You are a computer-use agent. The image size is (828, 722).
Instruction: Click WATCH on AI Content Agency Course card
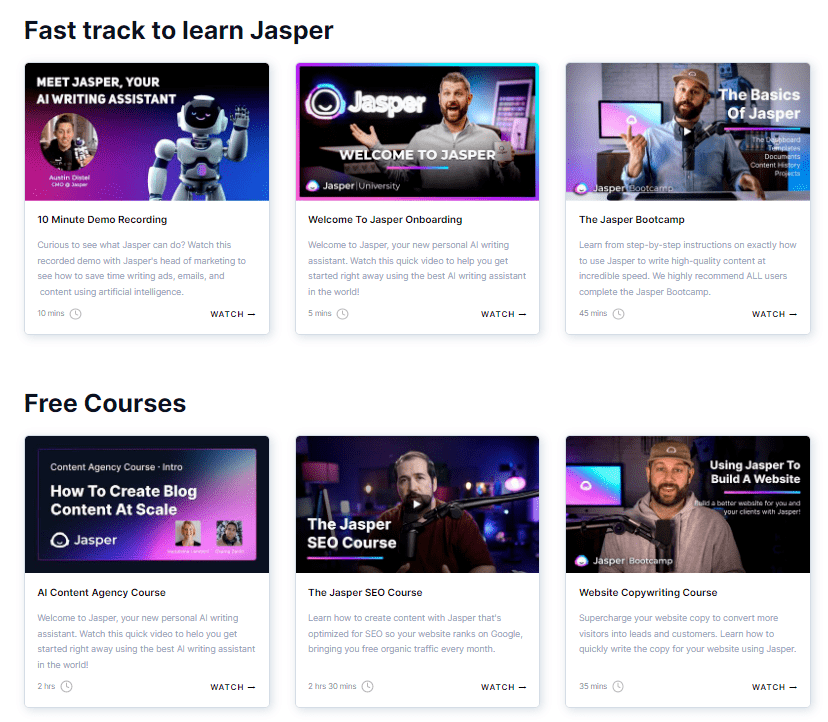point(233,687)
